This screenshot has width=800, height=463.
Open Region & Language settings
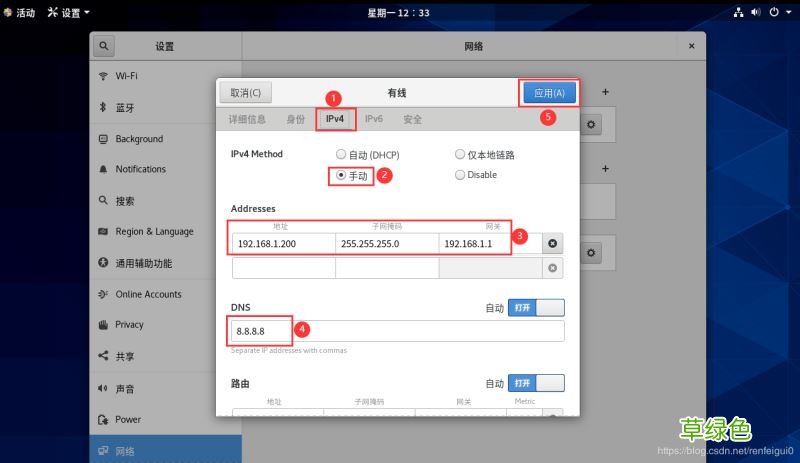165,231
